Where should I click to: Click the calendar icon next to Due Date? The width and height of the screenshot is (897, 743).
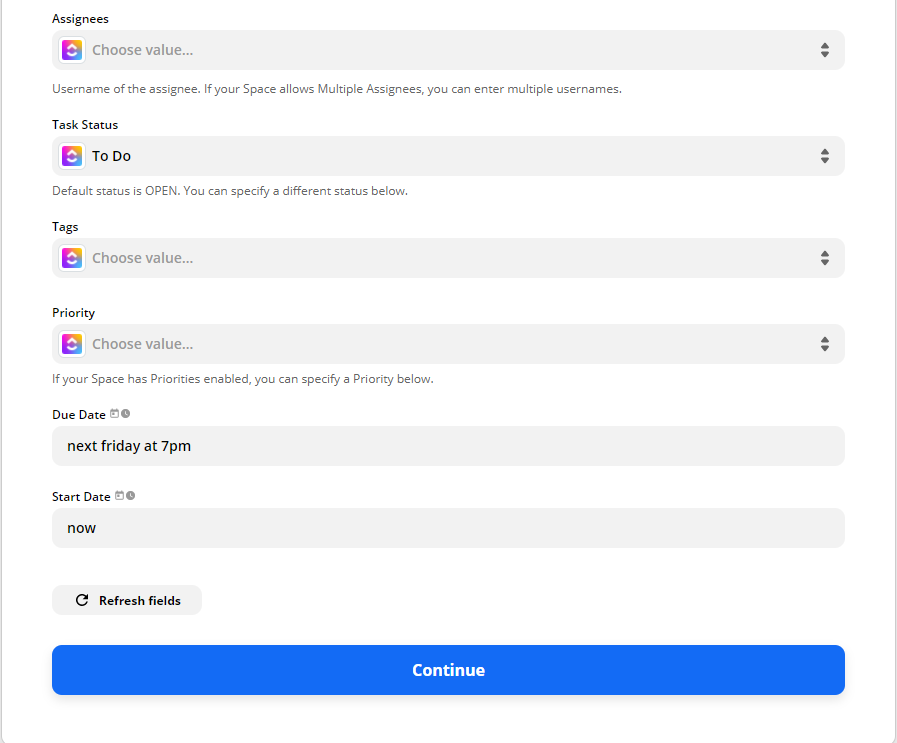click(115, 414)
